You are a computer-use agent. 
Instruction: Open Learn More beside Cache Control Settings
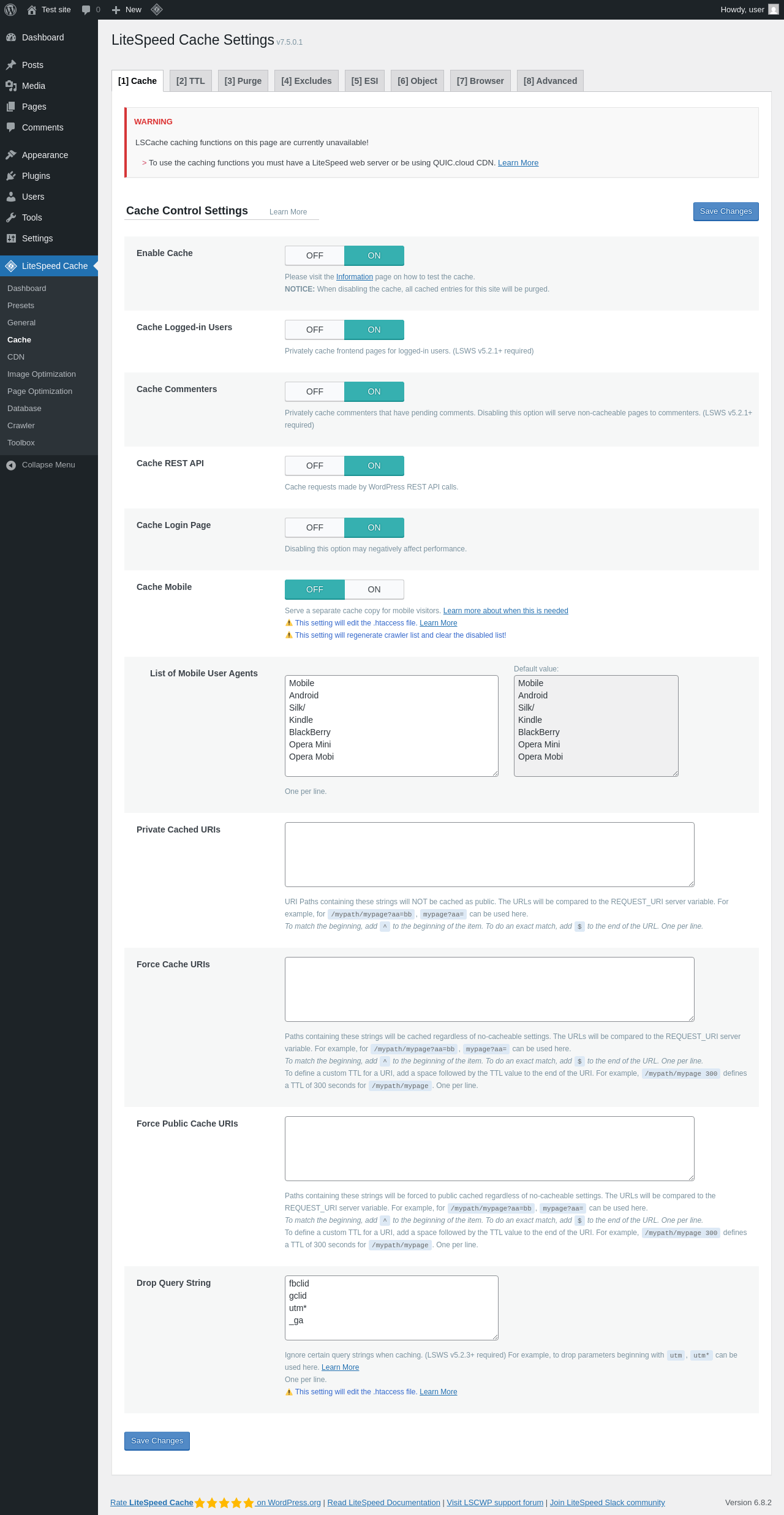tap(288, 212)
